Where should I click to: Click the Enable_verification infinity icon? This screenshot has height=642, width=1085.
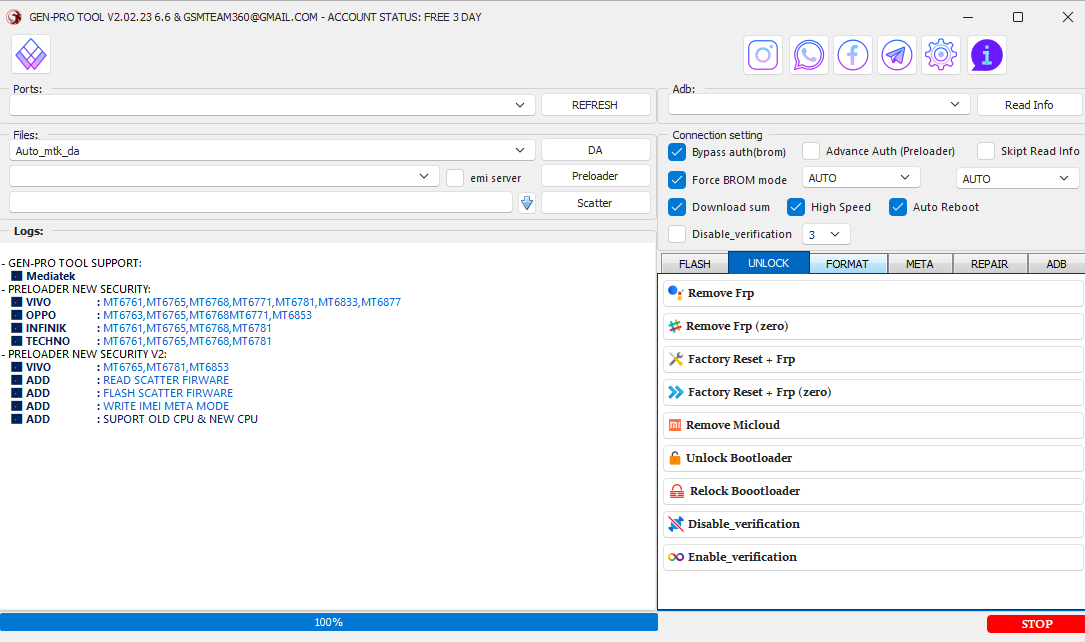click(x=675, y=557)
